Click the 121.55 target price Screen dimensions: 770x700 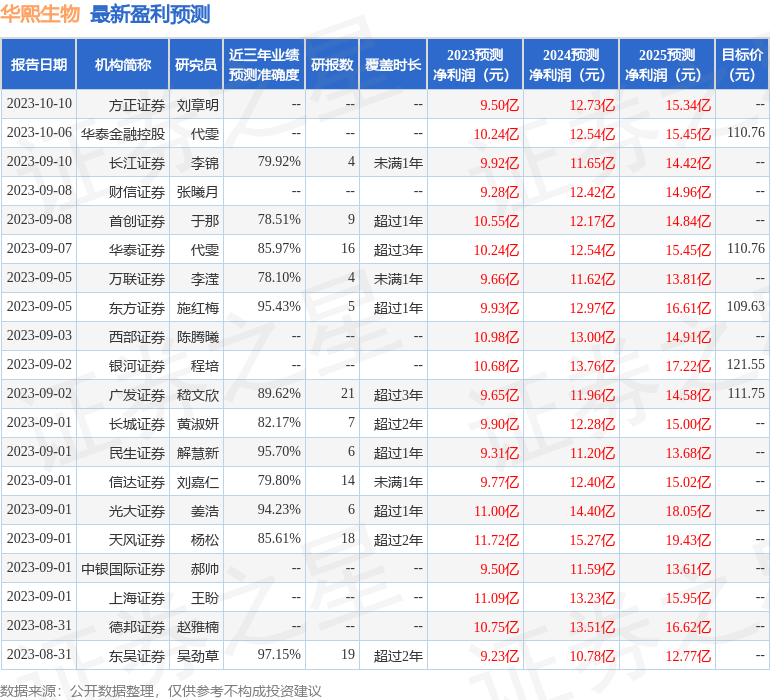tap(745, 364)
